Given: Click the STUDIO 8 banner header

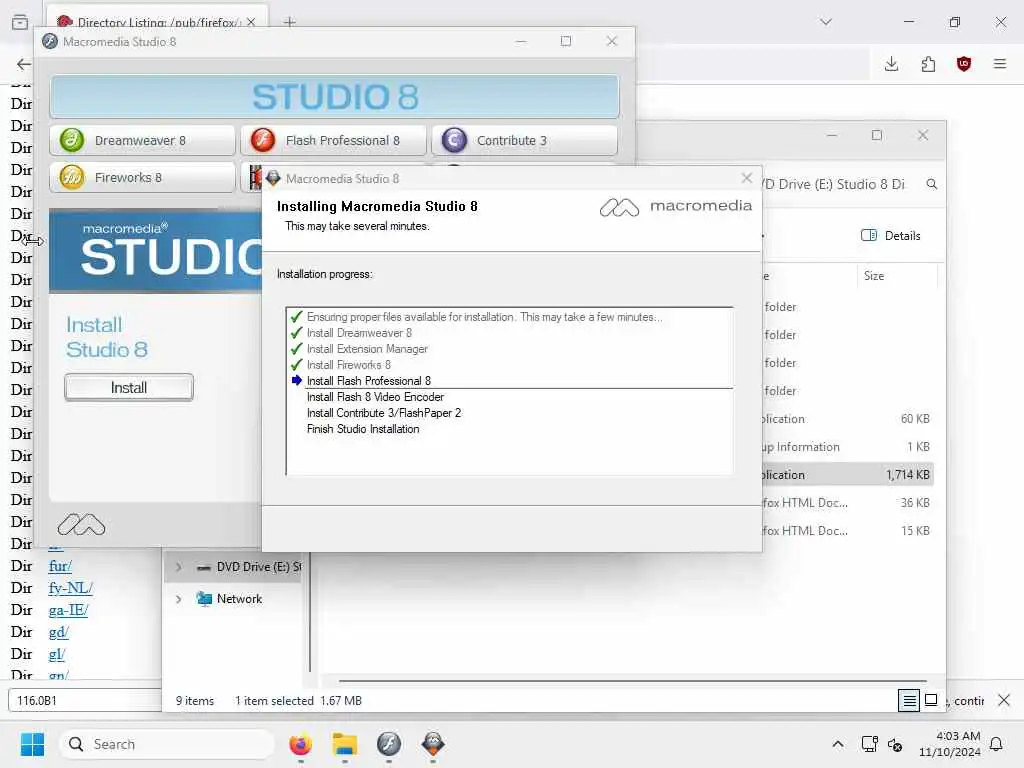Looking at the screenshot, I should [334, 97].
